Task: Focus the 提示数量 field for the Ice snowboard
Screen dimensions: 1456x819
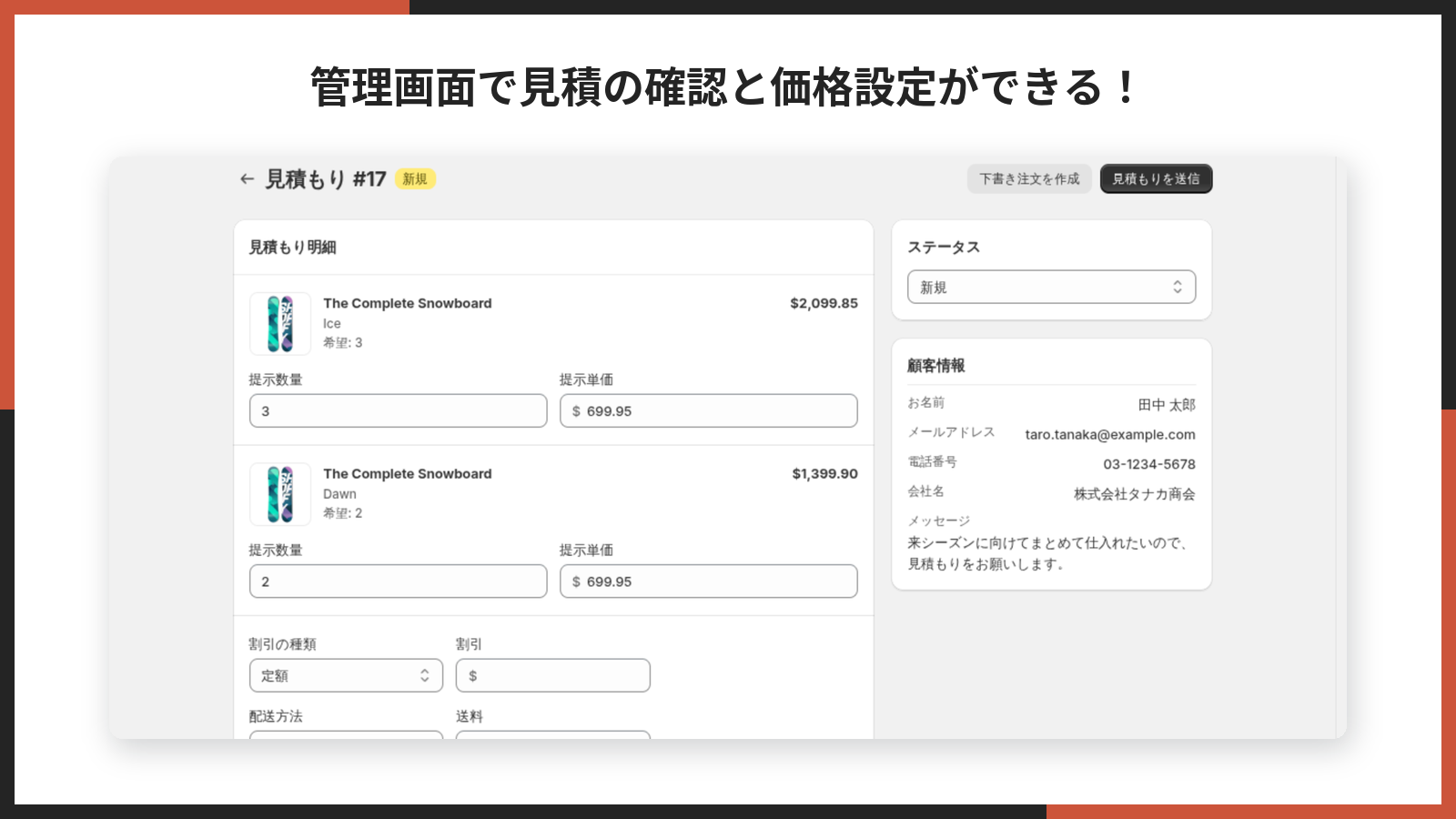Action: point(398,411)
